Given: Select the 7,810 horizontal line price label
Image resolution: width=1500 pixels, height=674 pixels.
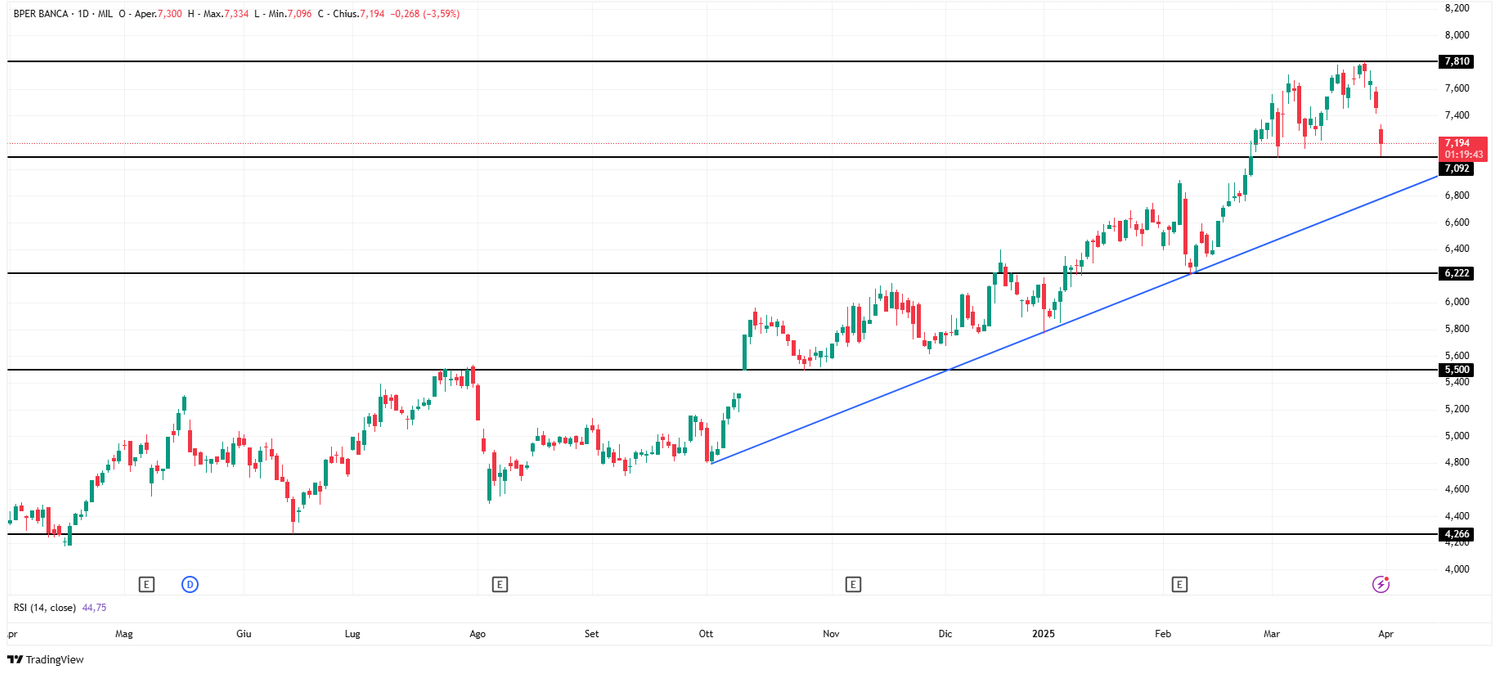Looking at the screenshot, I should pos(1457,62).
